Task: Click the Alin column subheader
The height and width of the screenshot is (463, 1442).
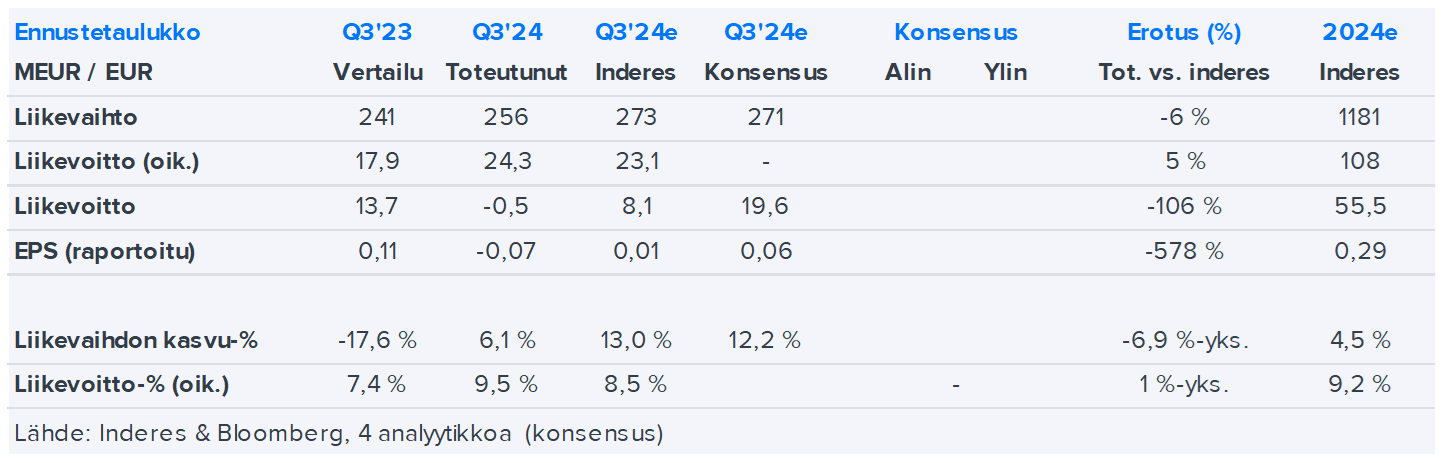Action: pyautogui.click(x=907, y=72)
